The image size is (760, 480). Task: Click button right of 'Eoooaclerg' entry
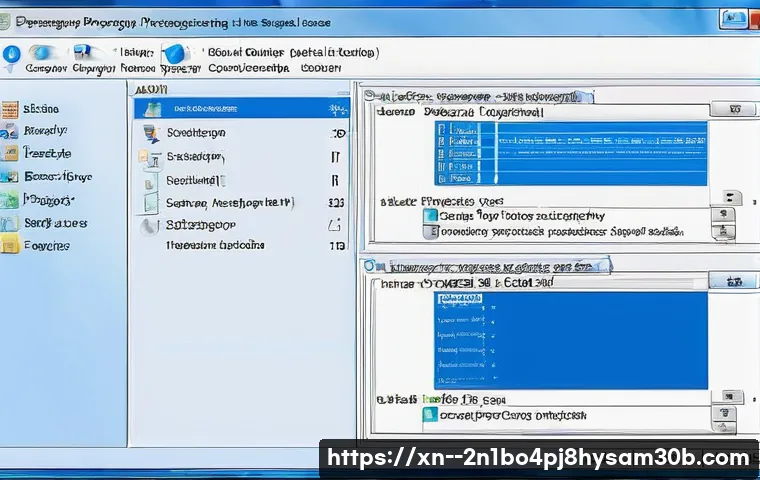(x=723, y=231)
